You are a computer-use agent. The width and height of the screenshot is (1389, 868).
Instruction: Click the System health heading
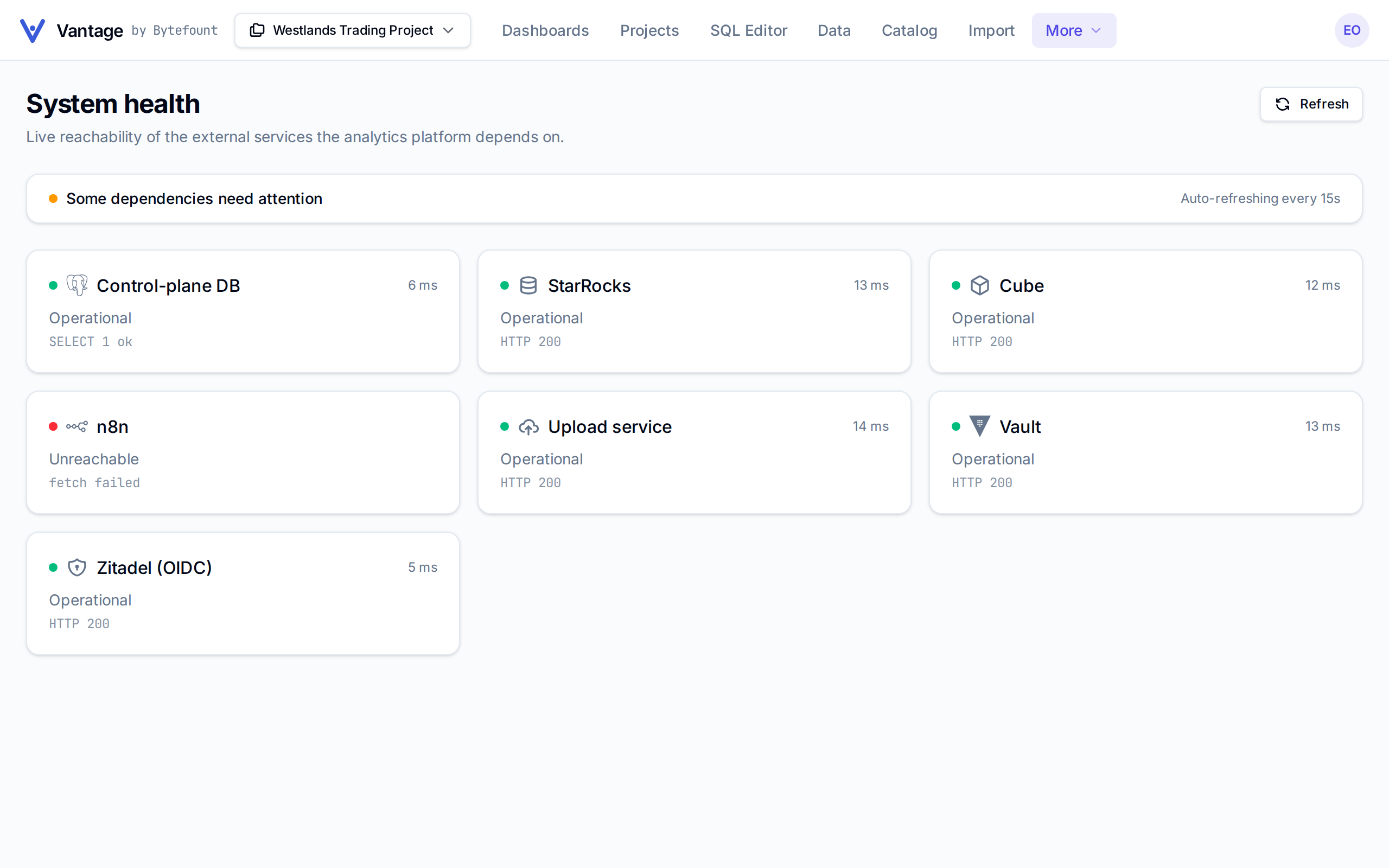click(113, 104)
